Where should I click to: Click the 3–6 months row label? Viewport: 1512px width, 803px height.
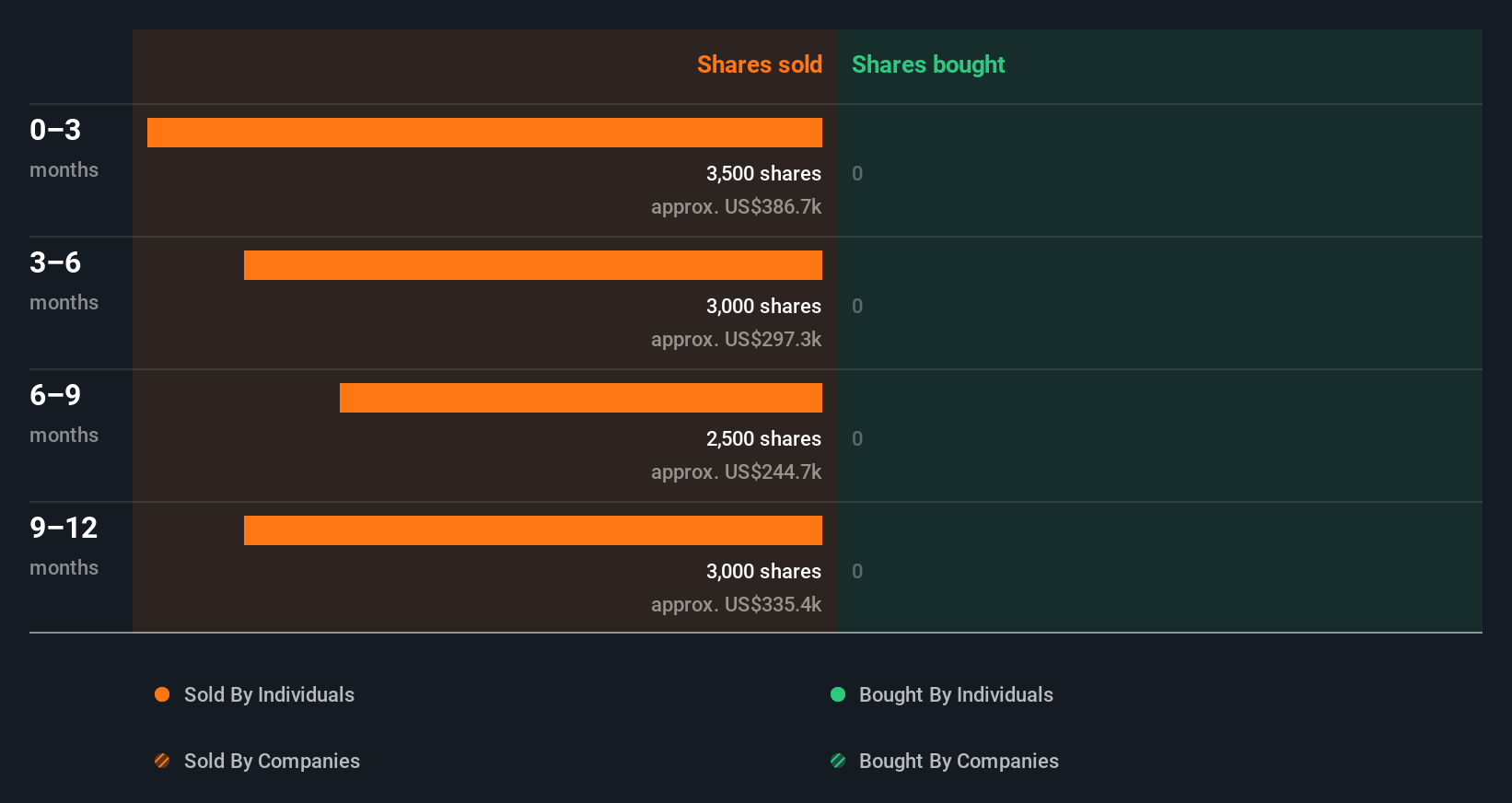(x=64, y=280)
